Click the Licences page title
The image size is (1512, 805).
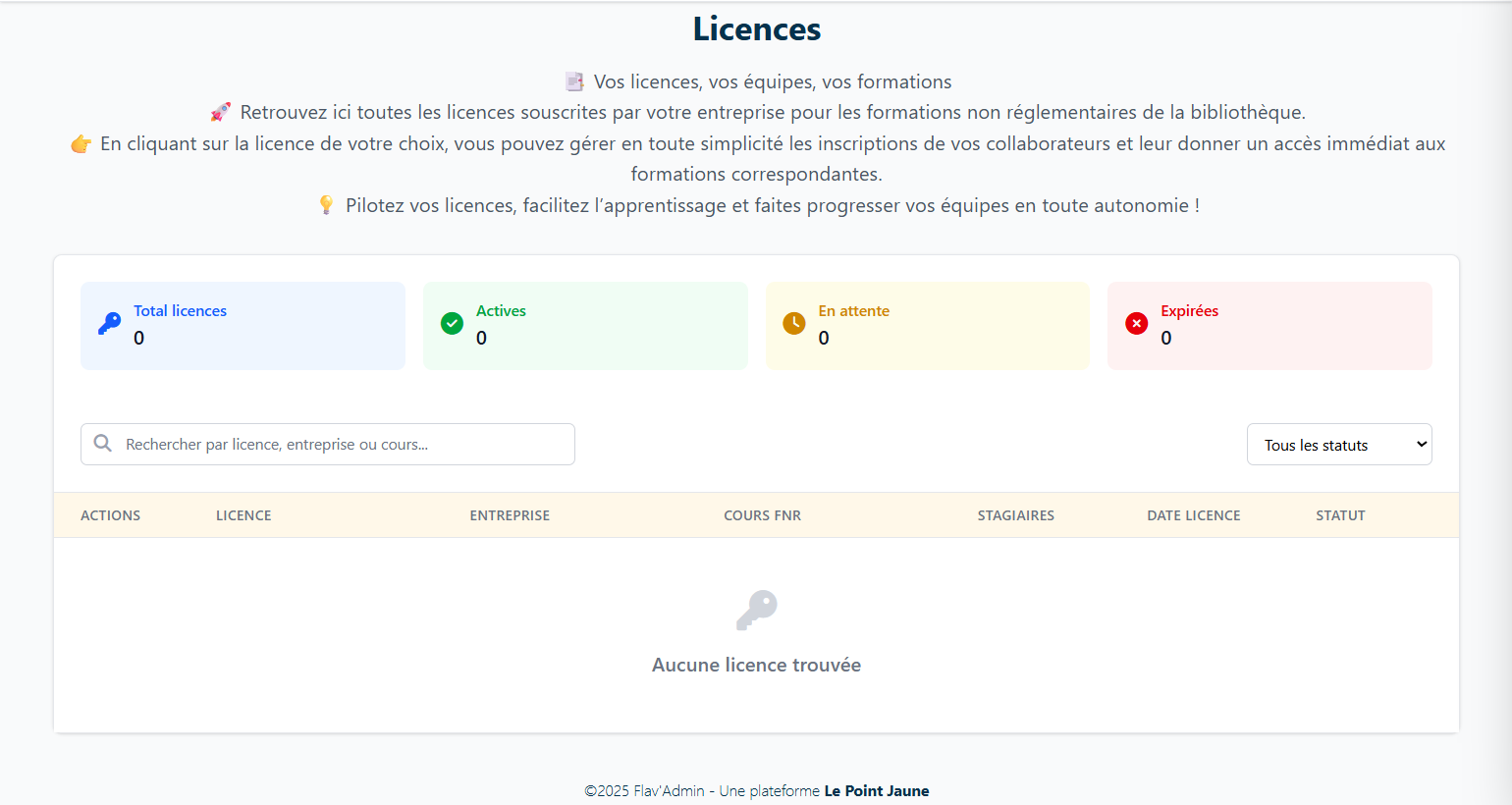[757, 29]
